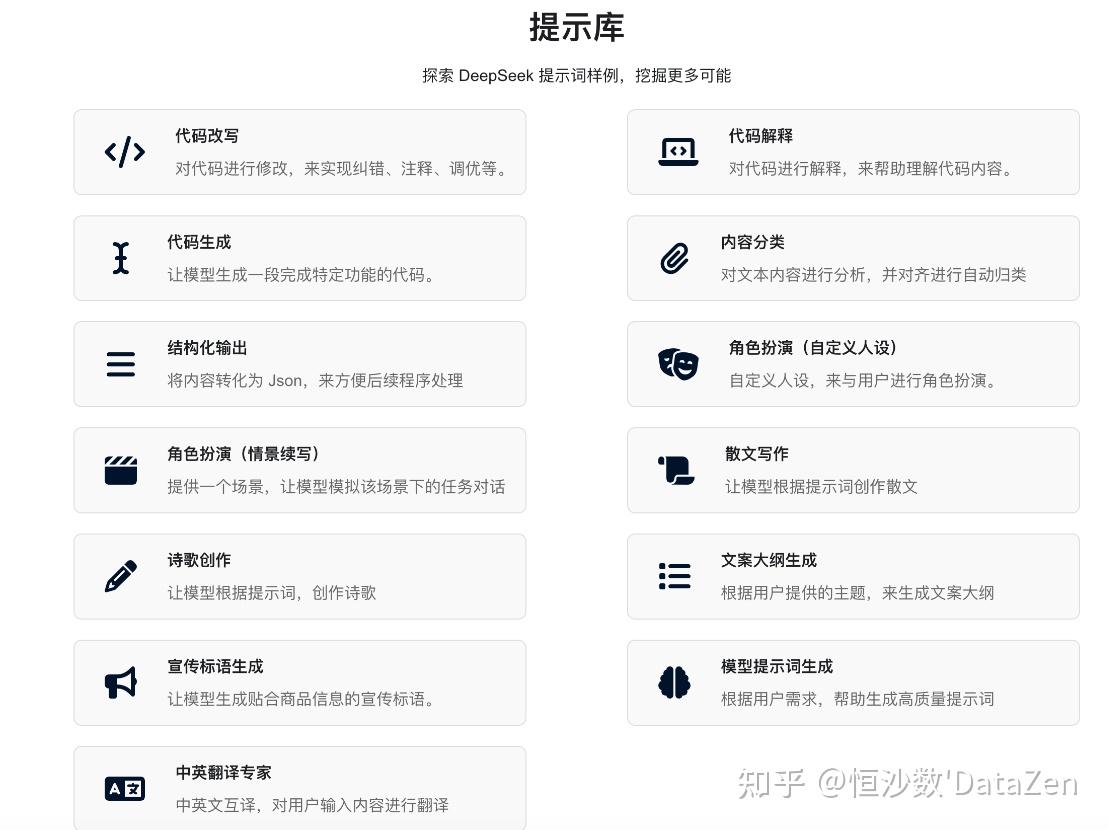Click the theater masks icon for 角色扮演 自定义人设
The image size is (1108, 830).
(678, 364)
